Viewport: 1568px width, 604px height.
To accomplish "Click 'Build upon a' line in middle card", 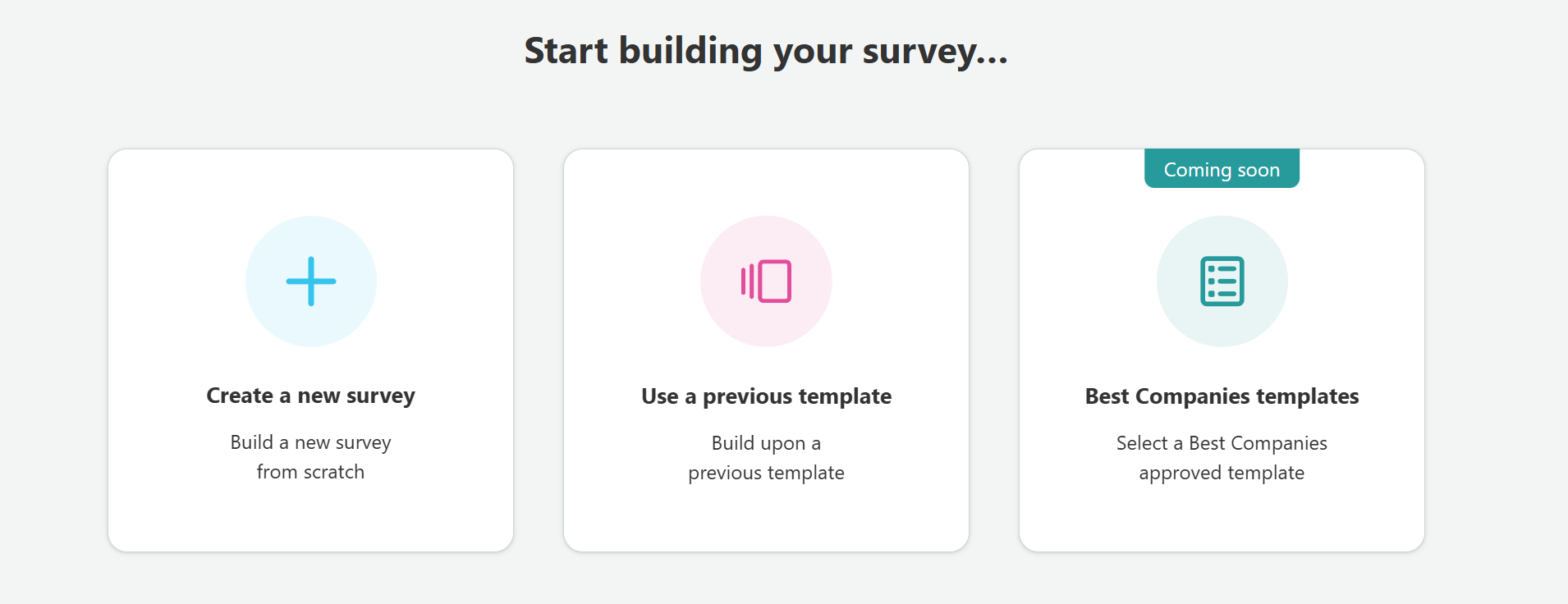I will (766, 443).
